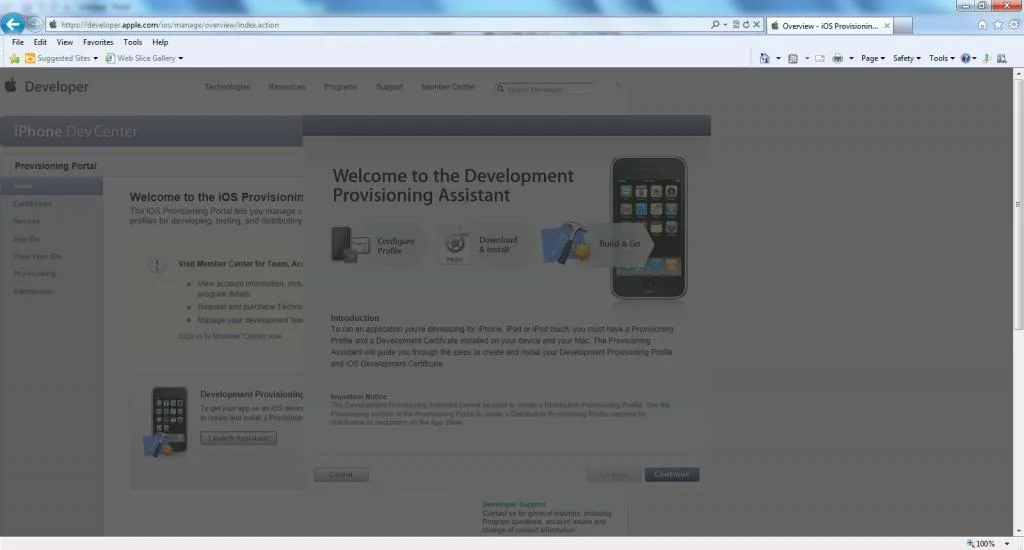This screenshot has height=550, width=1024.
Task: Click the blue browser Back arrow
Action: (x=12, y=24)
